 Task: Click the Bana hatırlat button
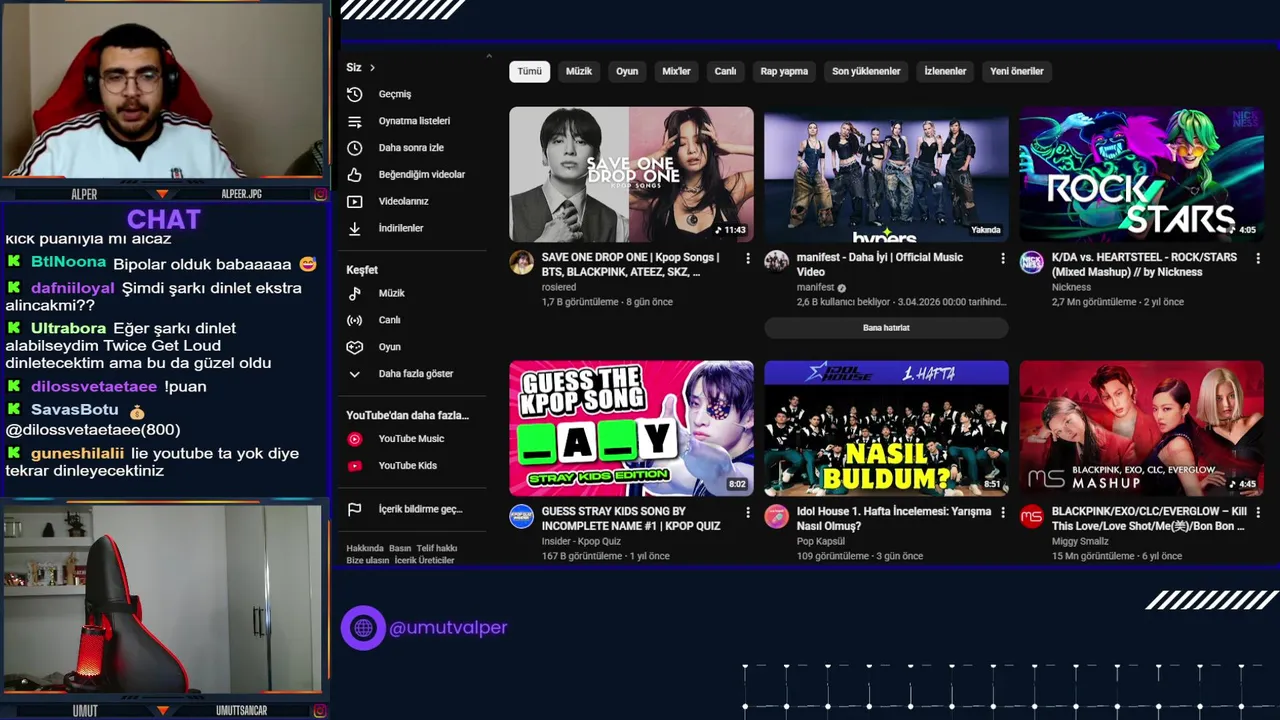tap(886, 327)
